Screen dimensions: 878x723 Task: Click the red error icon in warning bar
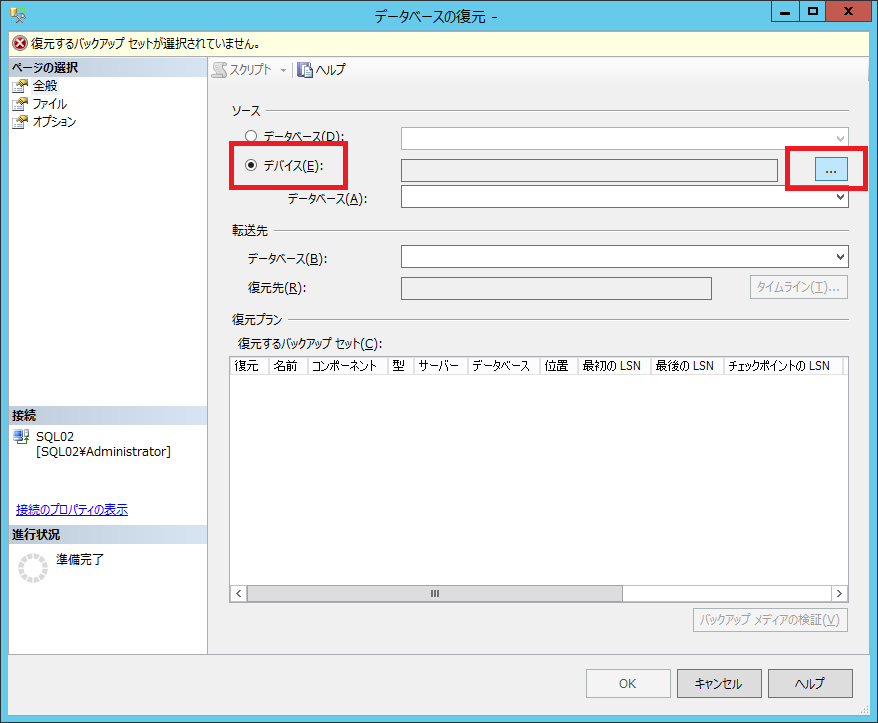[19, 44]
